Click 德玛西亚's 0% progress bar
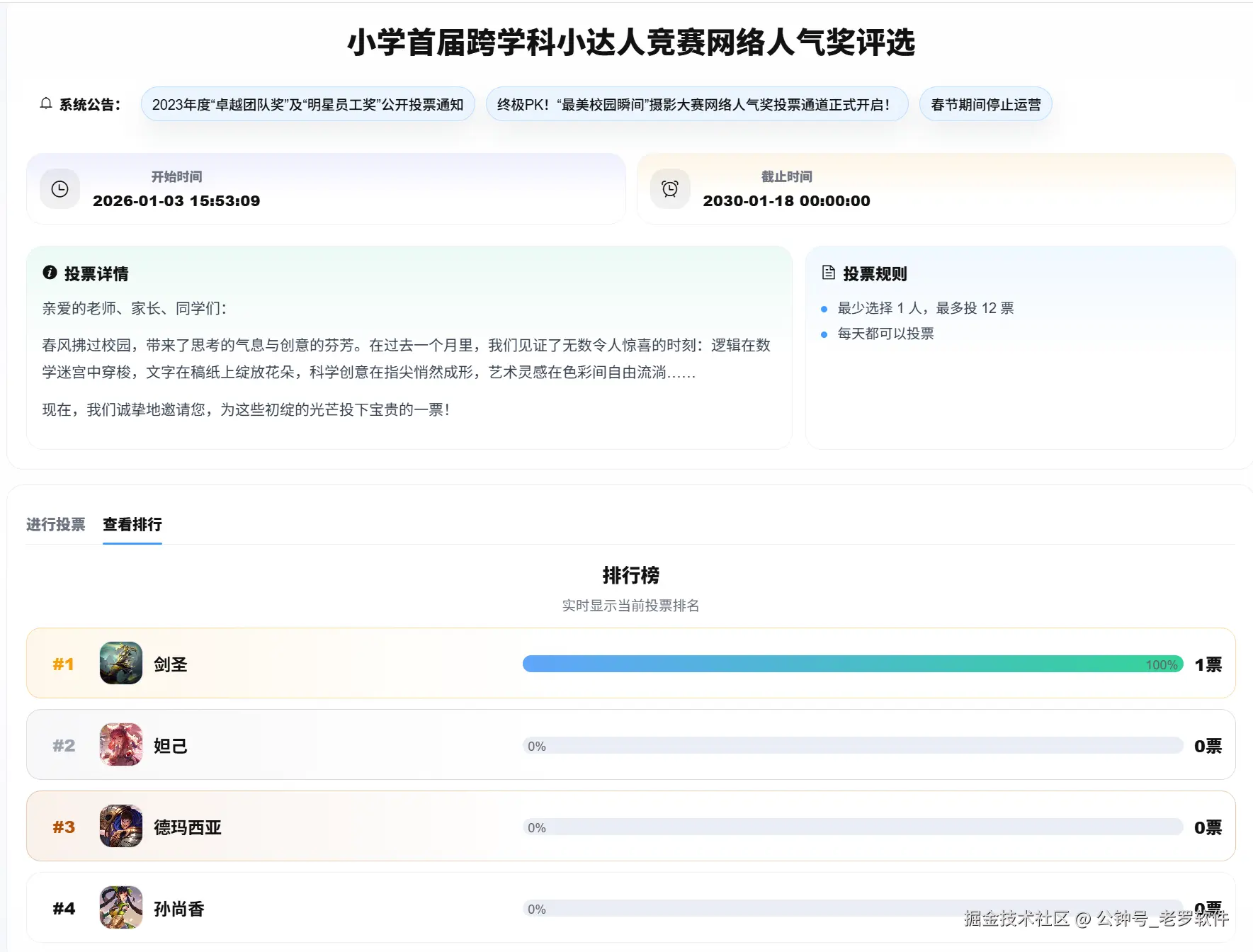Image resolution: width=1253 pixels, height=952 pixels. 853,827
